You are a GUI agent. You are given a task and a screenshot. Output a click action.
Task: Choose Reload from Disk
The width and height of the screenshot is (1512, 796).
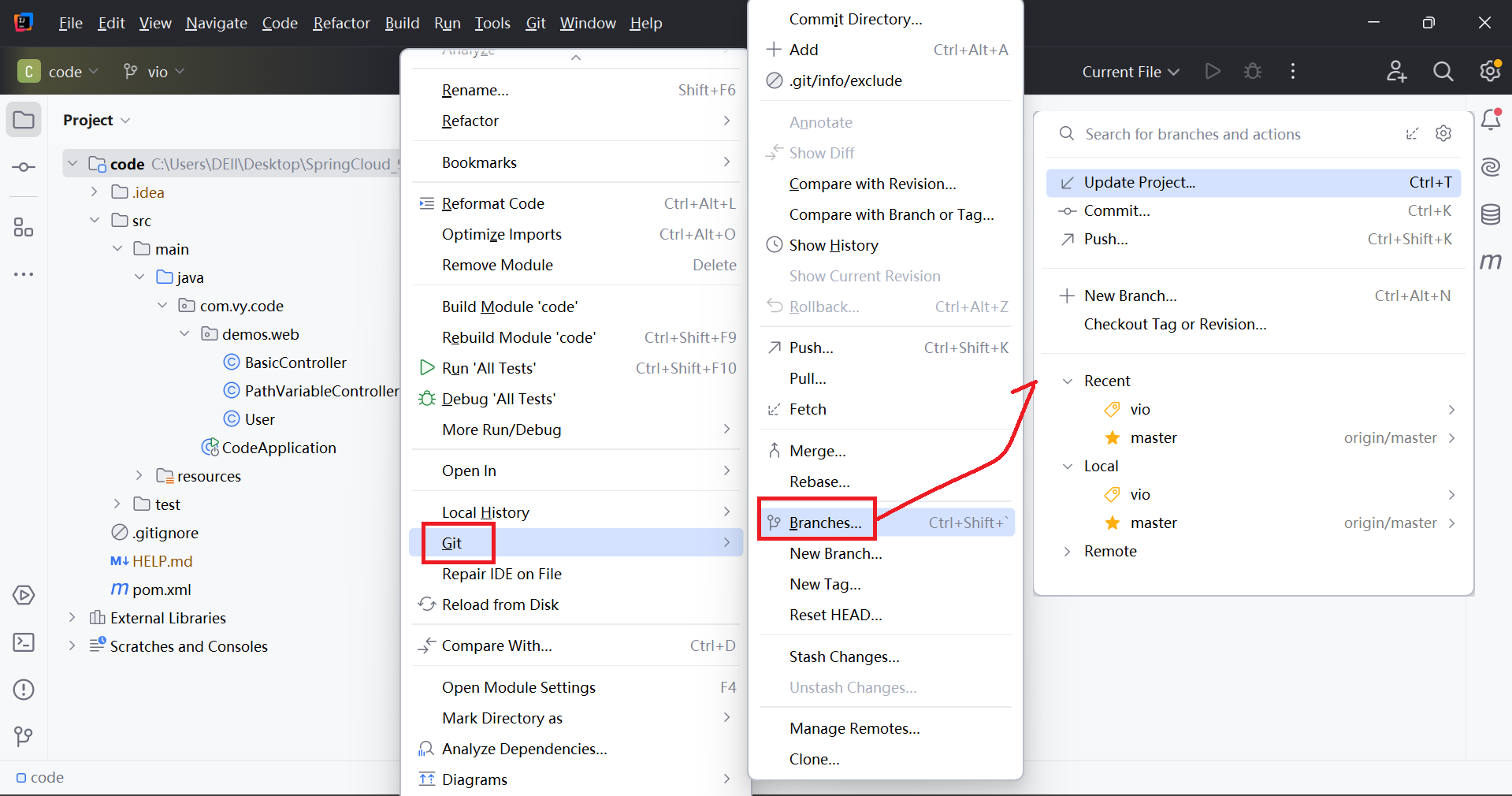pos(576,604)
